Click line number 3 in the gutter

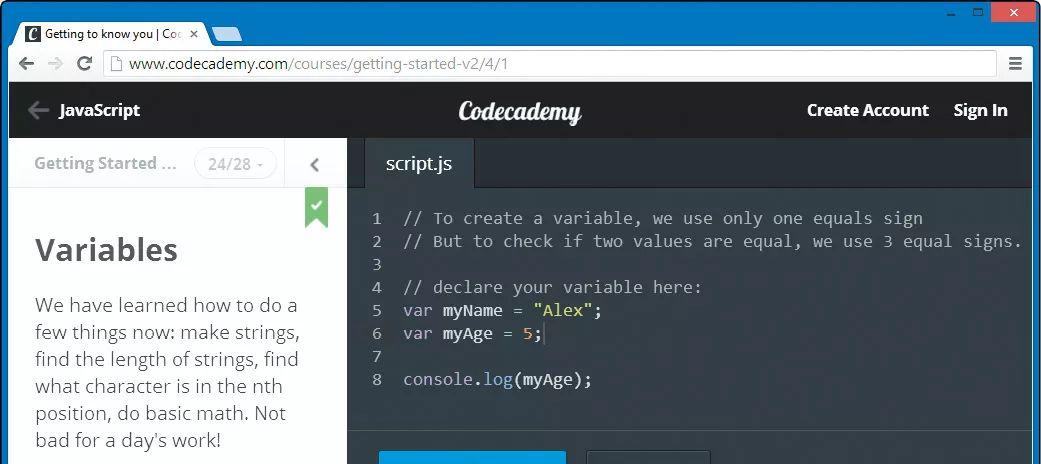376,264
